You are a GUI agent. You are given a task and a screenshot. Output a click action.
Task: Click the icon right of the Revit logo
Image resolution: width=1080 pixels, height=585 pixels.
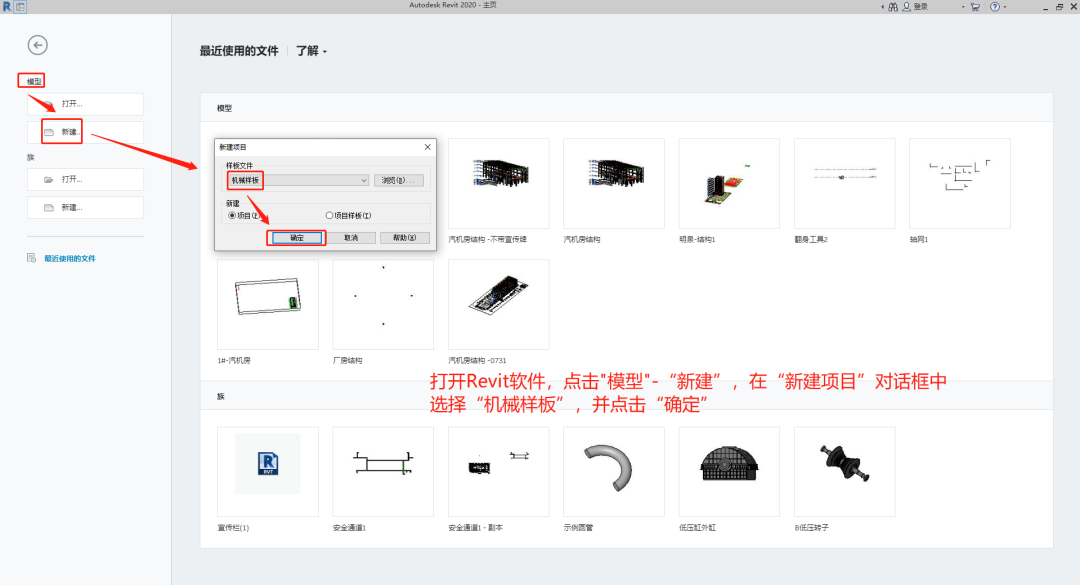tap(21, 6)
